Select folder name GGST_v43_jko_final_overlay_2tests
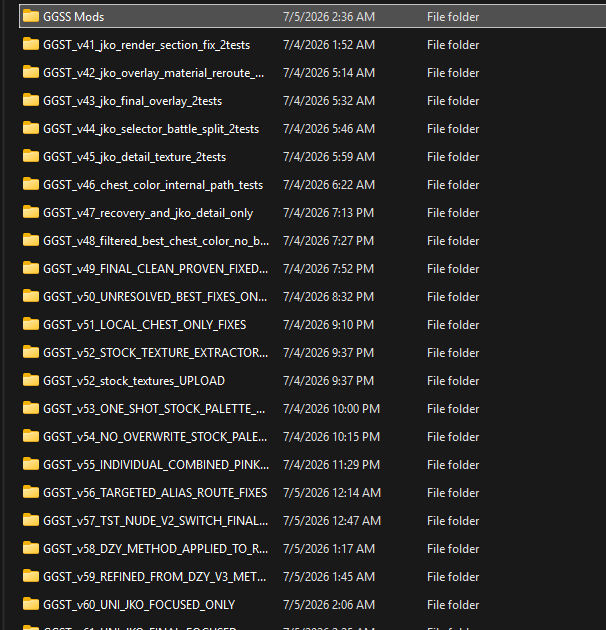This screenshot has height=630, width=606. (x=133, y=101)
